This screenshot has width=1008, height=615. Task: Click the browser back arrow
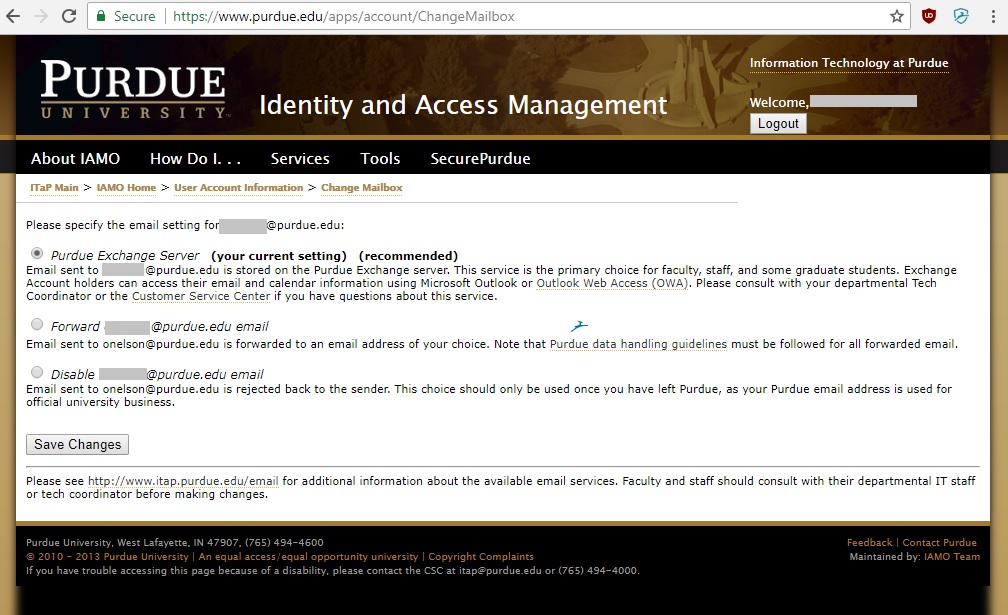point(14,16)
